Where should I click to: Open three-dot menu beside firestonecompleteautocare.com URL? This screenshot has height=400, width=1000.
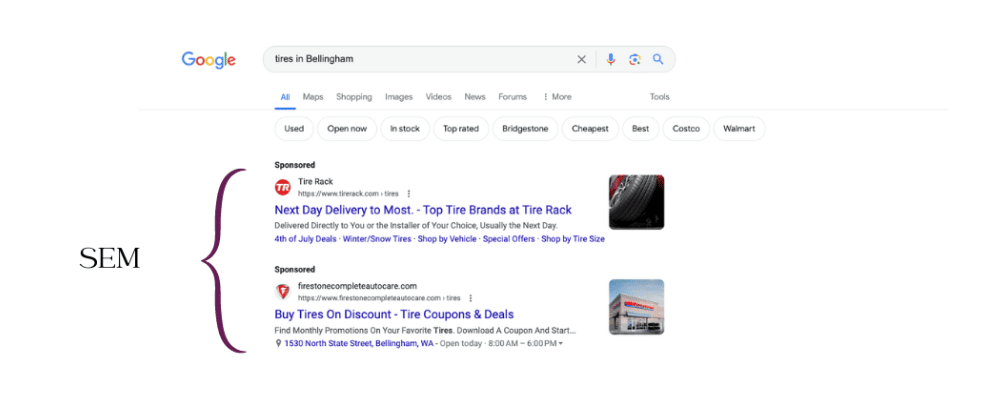click(470, 298)
